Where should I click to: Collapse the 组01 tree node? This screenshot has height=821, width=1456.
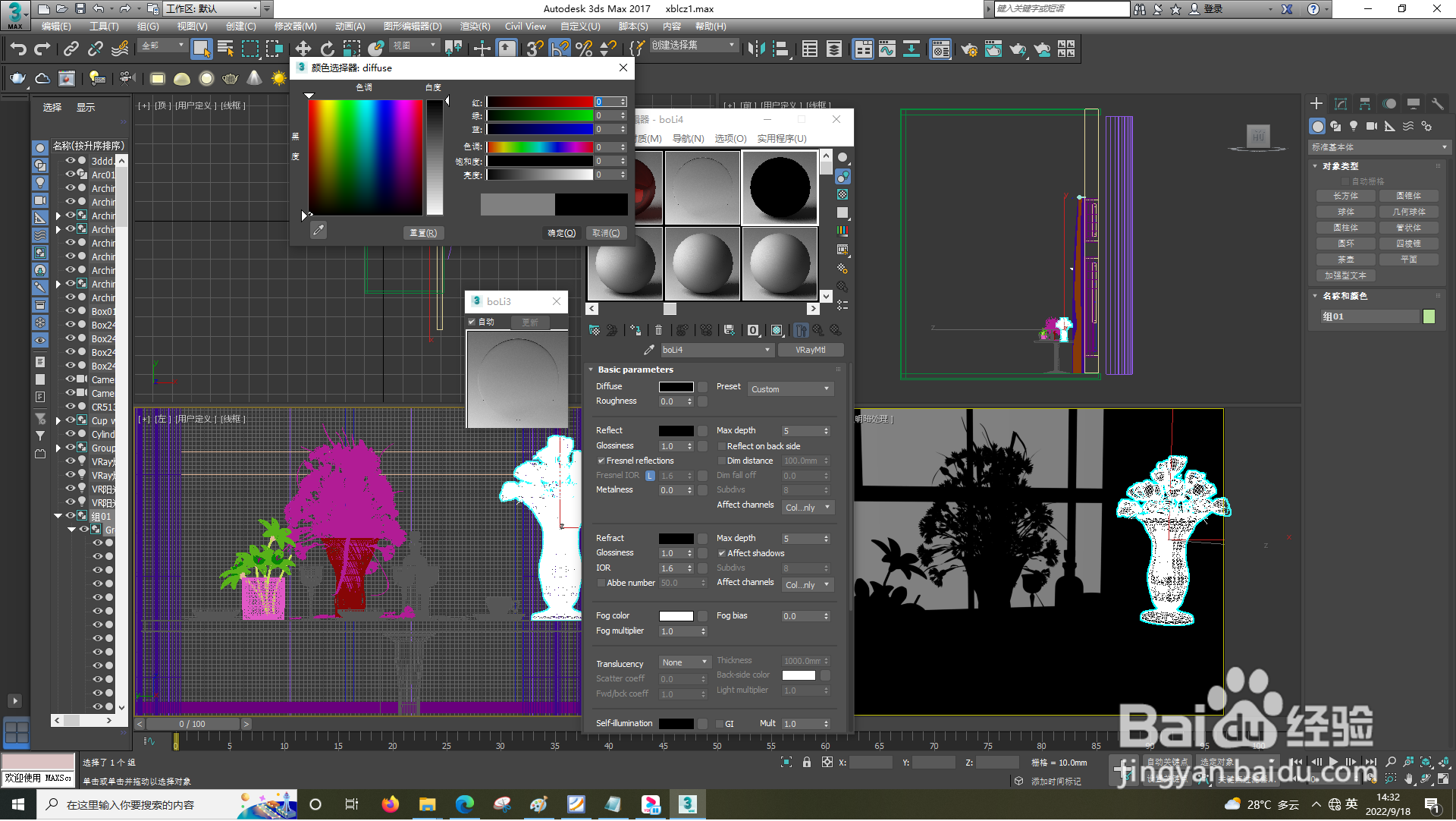[x=58, y=516]
